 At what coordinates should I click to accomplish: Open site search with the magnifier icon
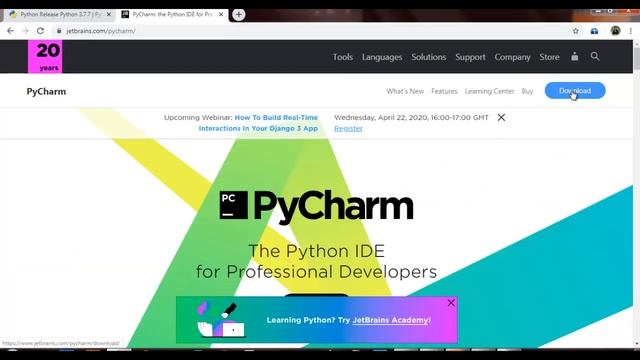595,56
